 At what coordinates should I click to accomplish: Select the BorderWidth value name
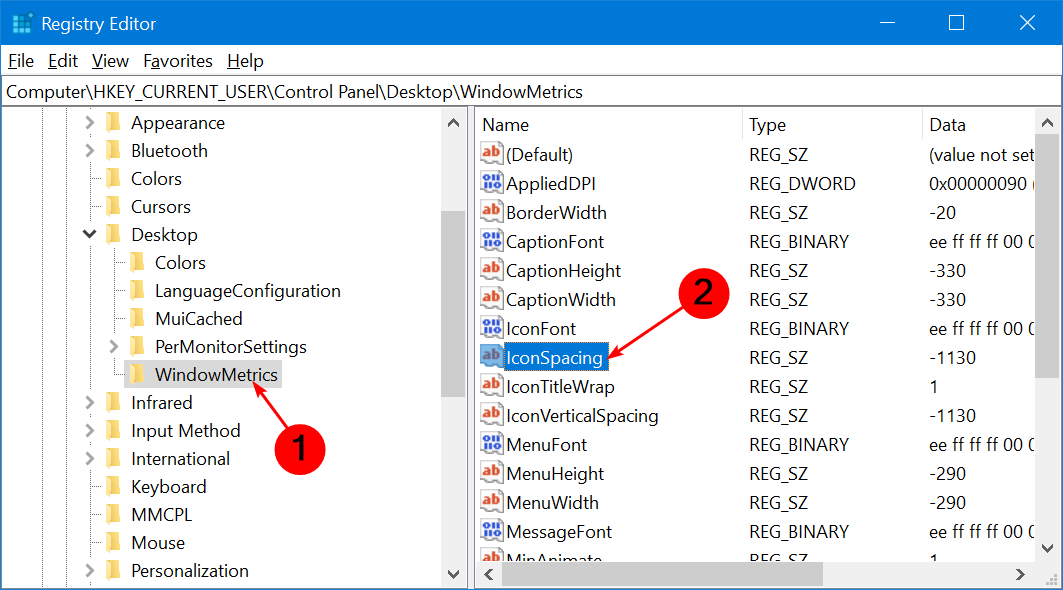(557, 212)
